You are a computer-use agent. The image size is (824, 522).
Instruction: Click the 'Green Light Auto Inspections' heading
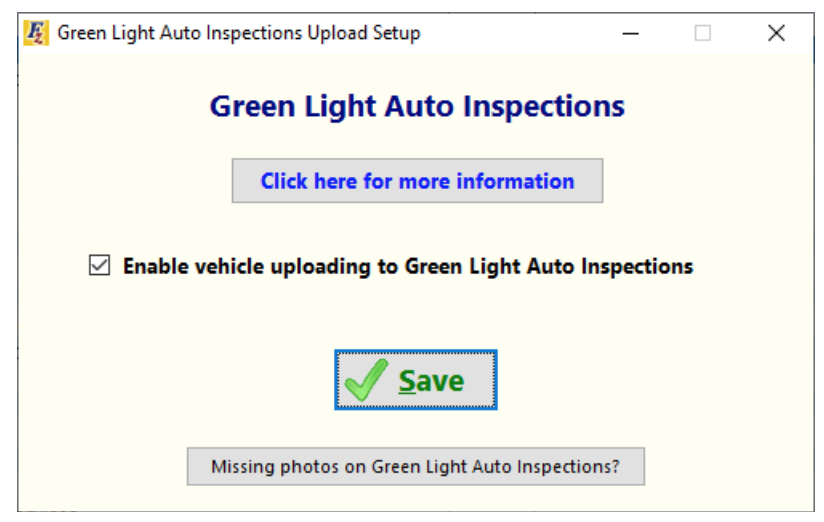(x=417, y=107)
